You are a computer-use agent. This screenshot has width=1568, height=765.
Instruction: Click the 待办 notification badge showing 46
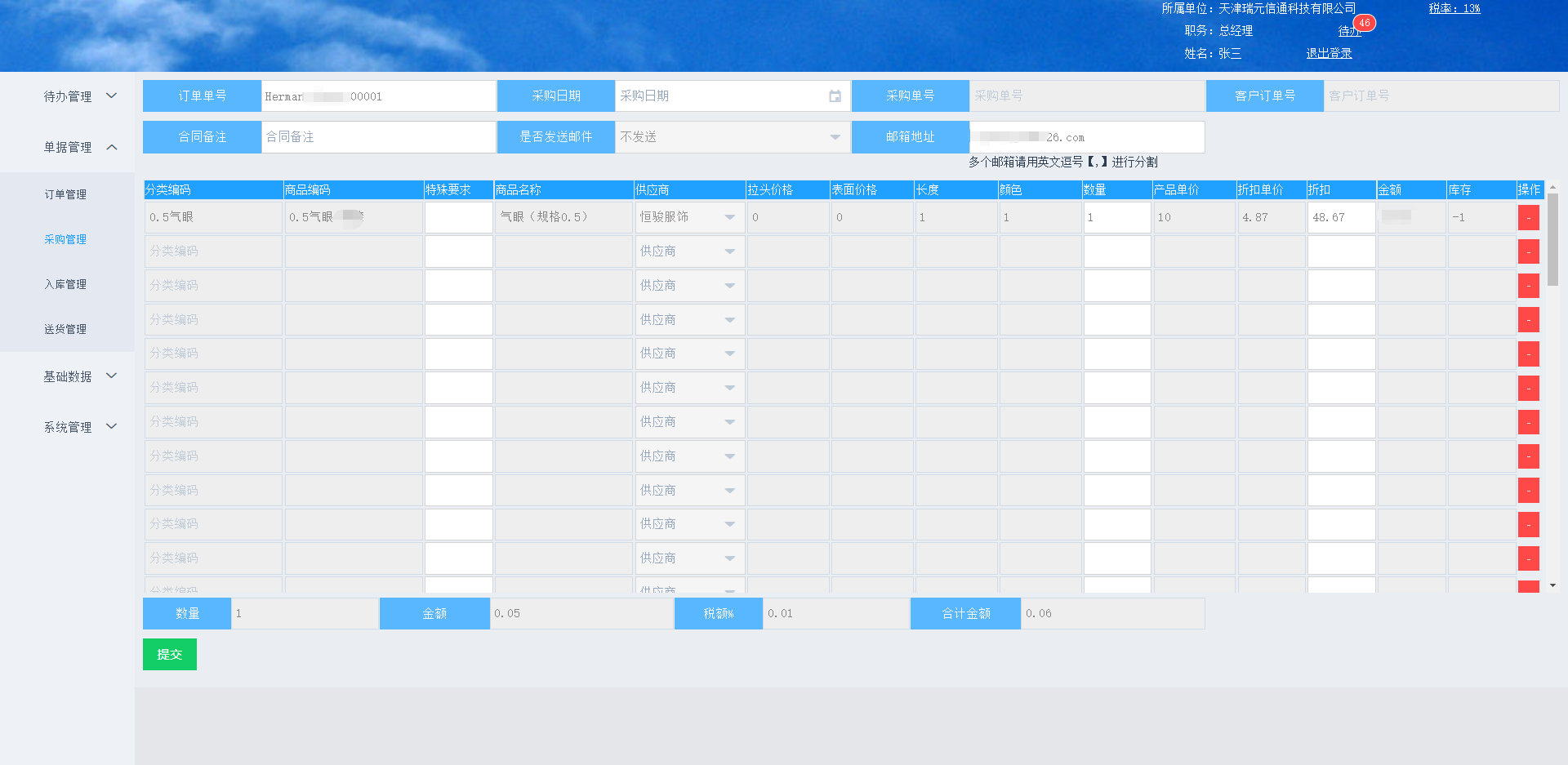pyautogui.click(x=1364, y=24)
